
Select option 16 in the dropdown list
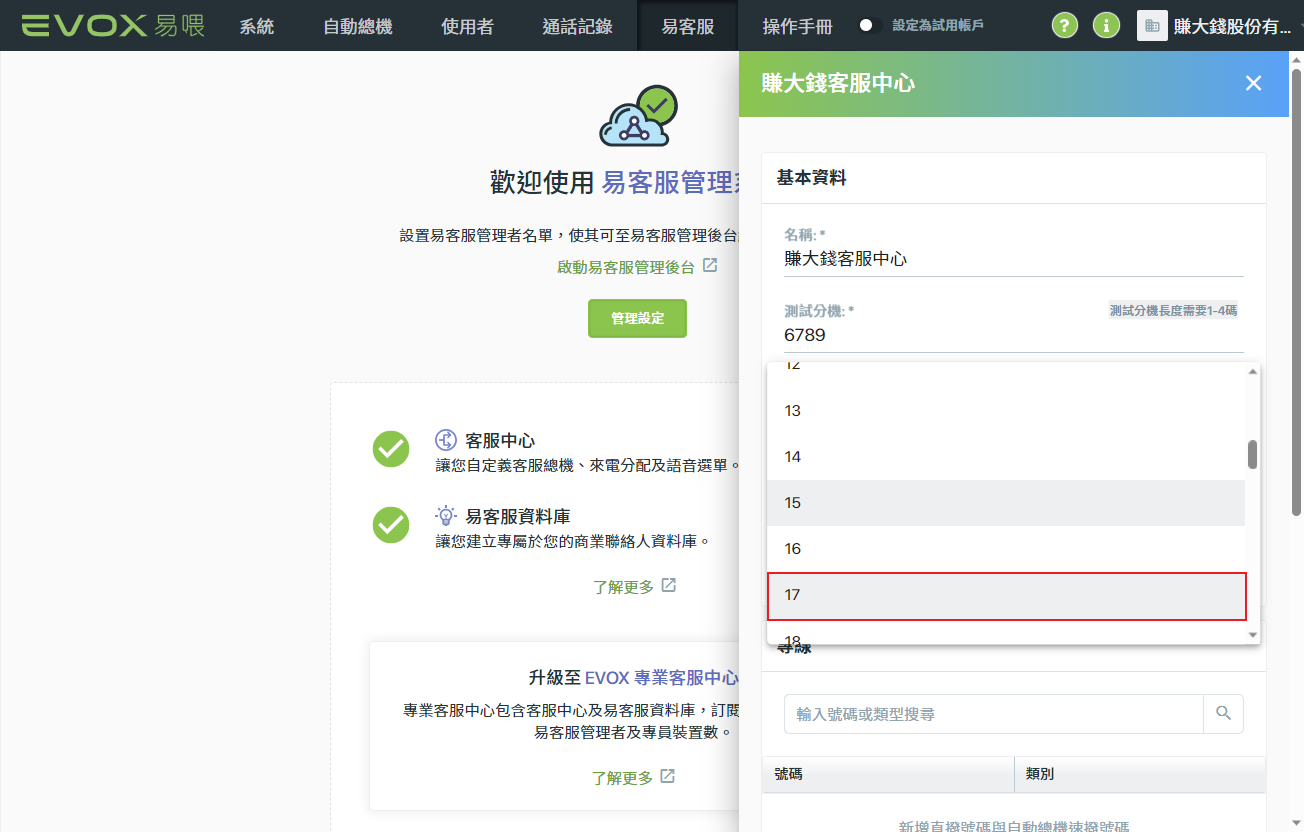pos(1006,549)
